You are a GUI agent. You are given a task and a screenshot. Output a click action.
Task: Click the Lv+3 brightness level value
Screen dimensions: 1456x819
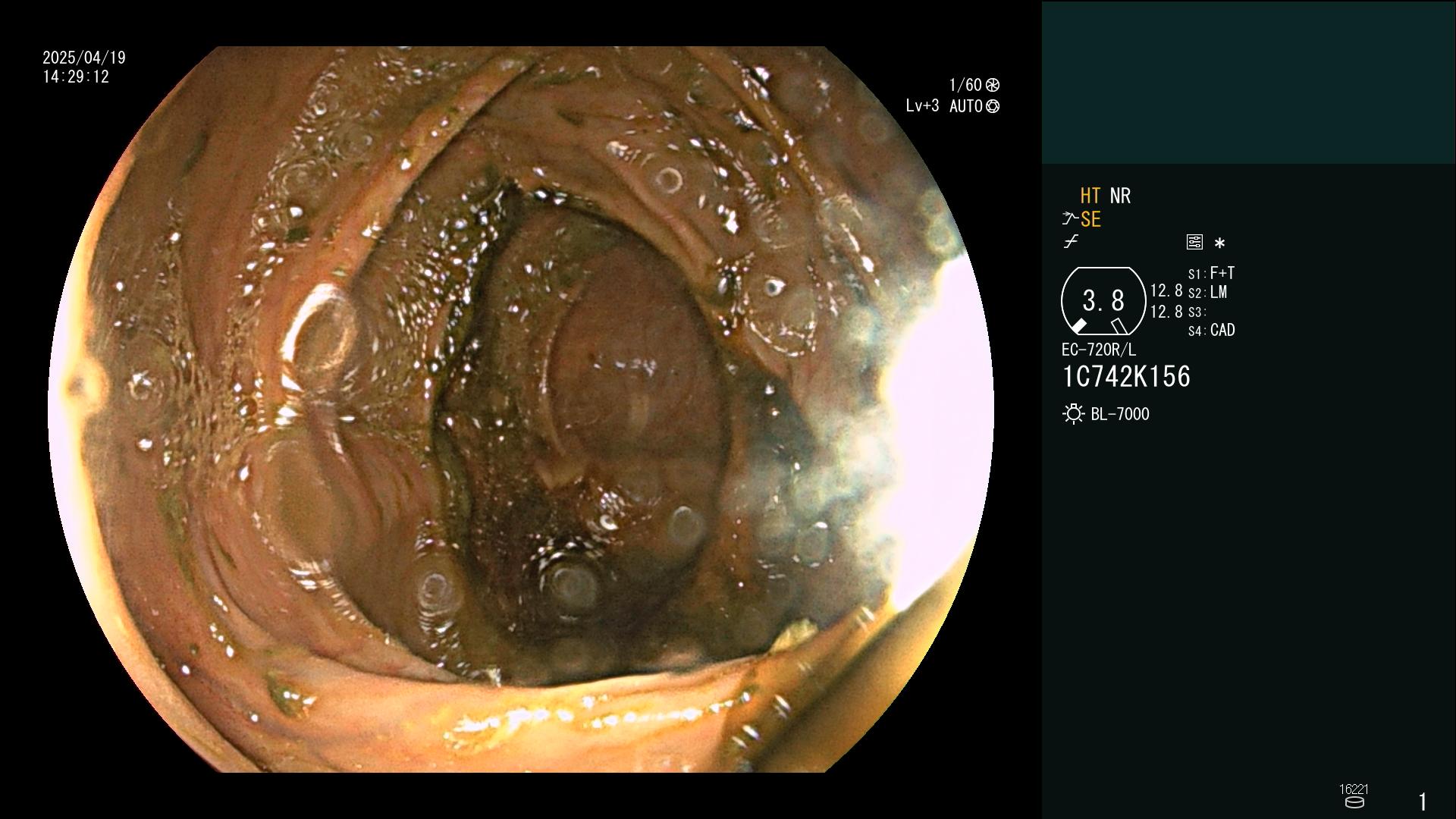point(922,106)
